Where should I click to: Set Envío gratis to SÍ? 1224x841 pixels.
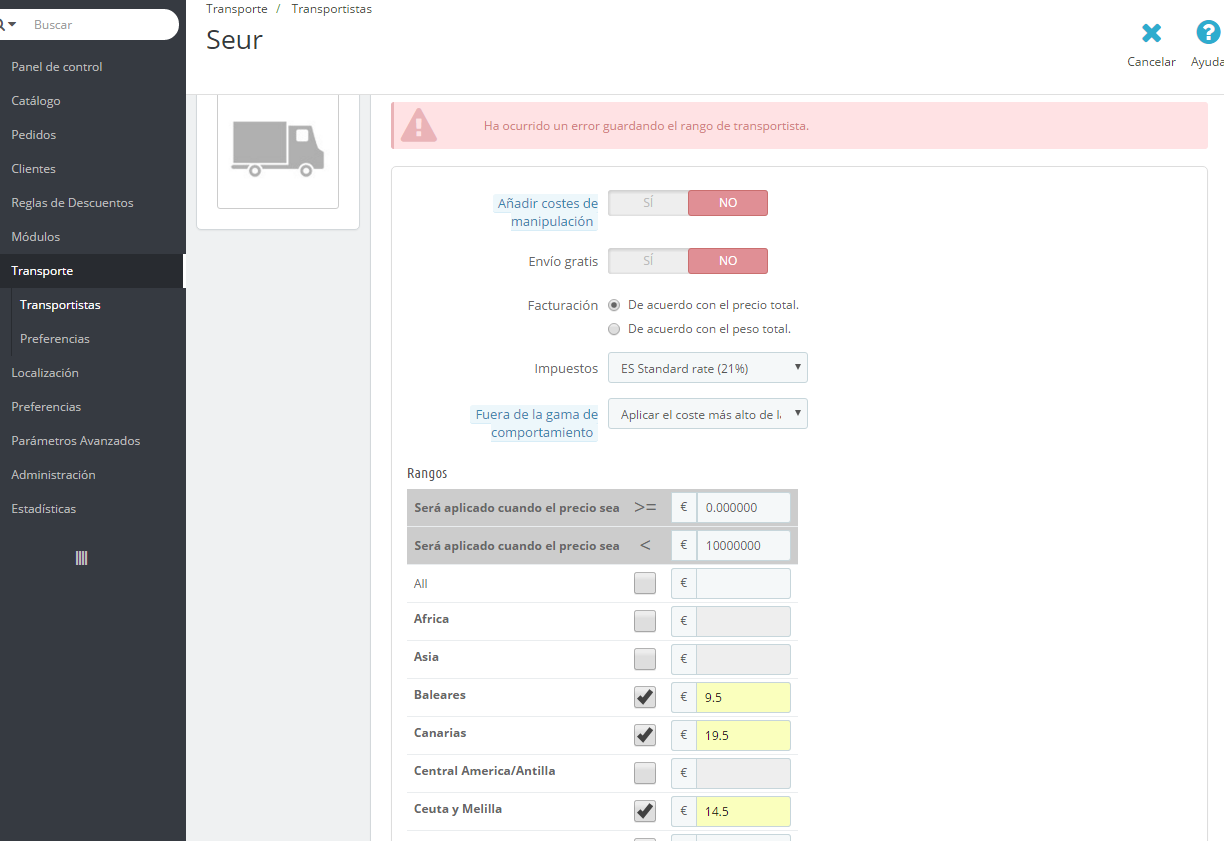(648, 261)
